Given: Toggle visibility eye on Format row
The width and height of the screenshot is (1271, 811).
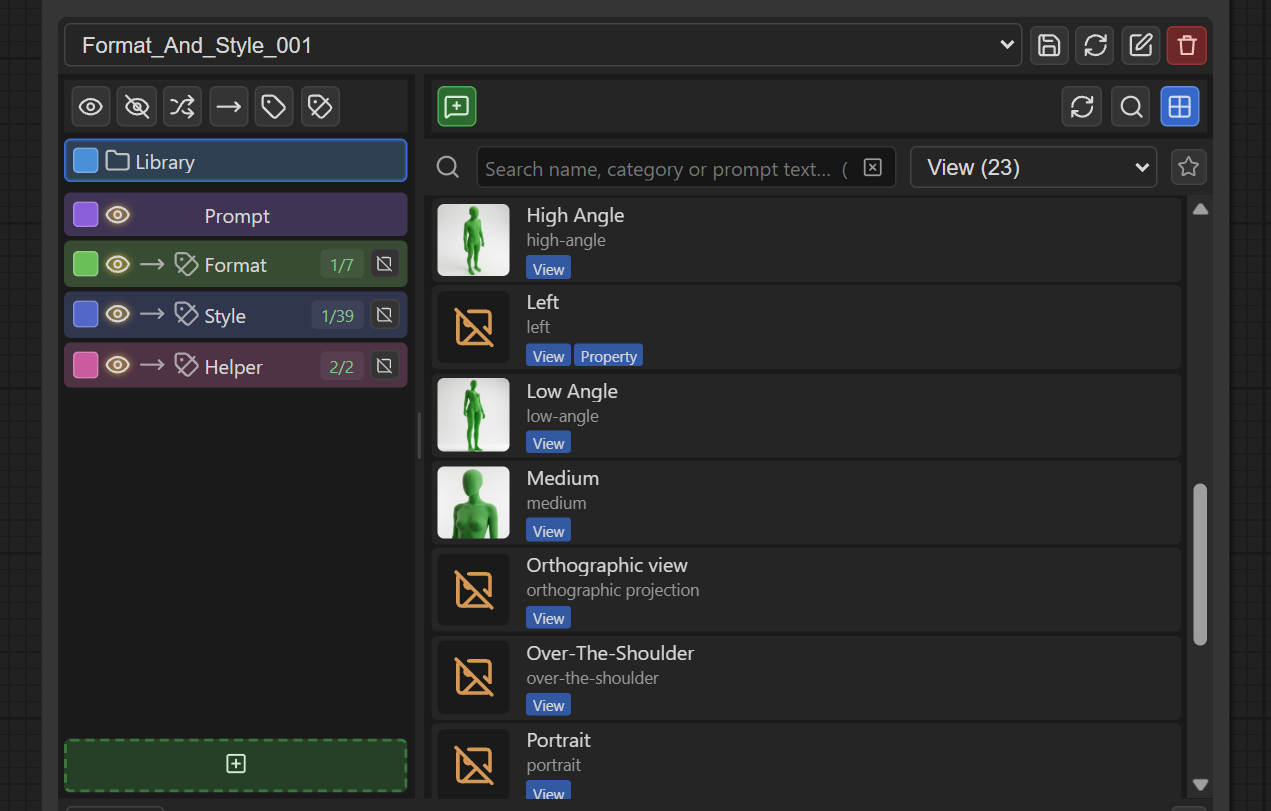Looking at the screenshot, I should click(x=118, y=264).
